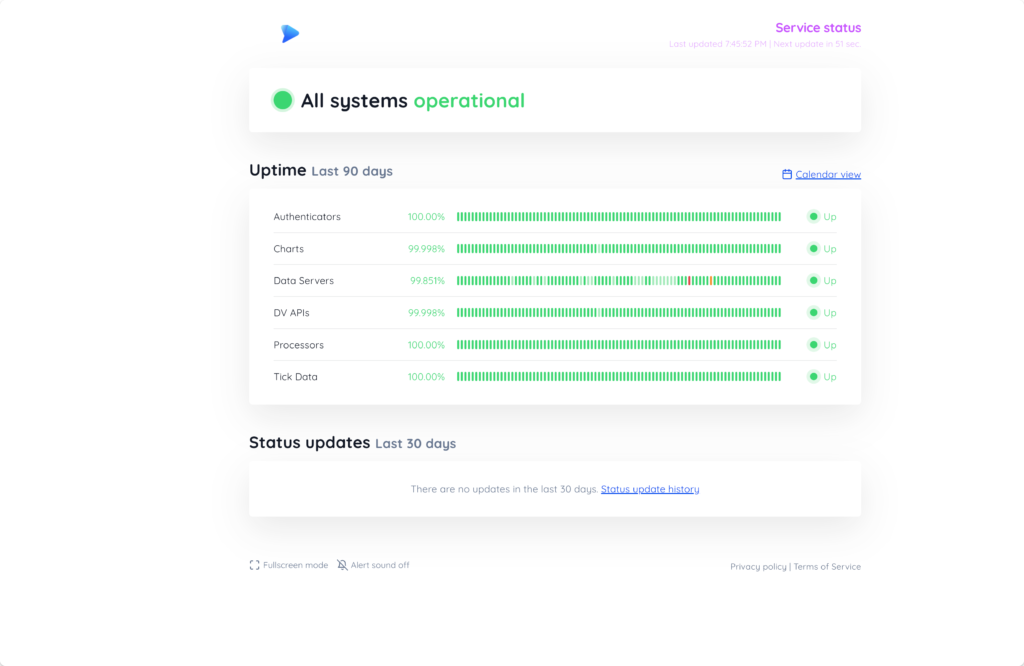The width and height of the screenshot is (1024, 666).
Task: Click Authenticators 100.00% uptime value
Action: tap(426, 217)
